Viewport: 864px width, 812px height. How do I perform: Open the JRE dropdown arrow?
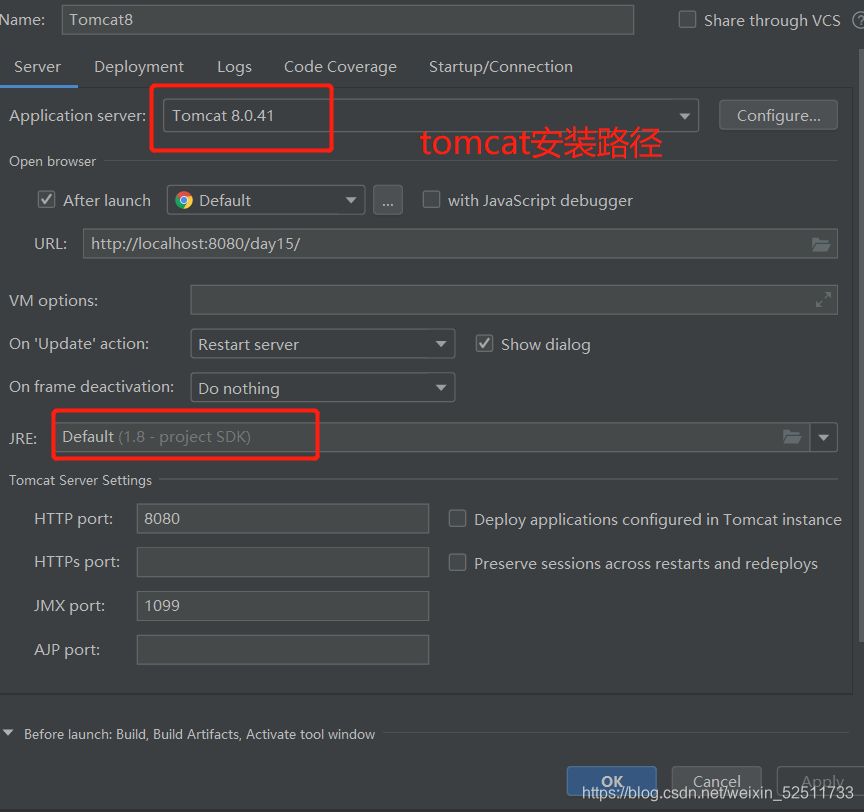pyautogui.click(x=824, y=437)
